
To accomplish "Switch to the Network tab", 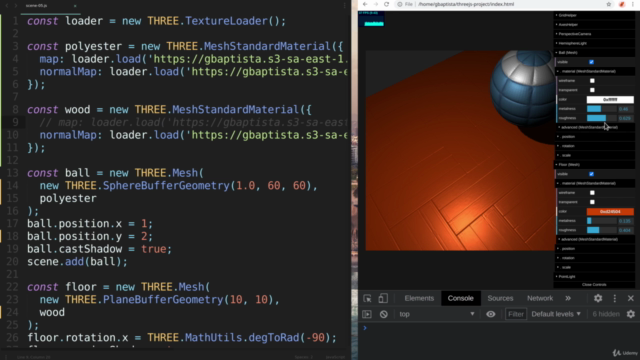I will tap(540, 298).
